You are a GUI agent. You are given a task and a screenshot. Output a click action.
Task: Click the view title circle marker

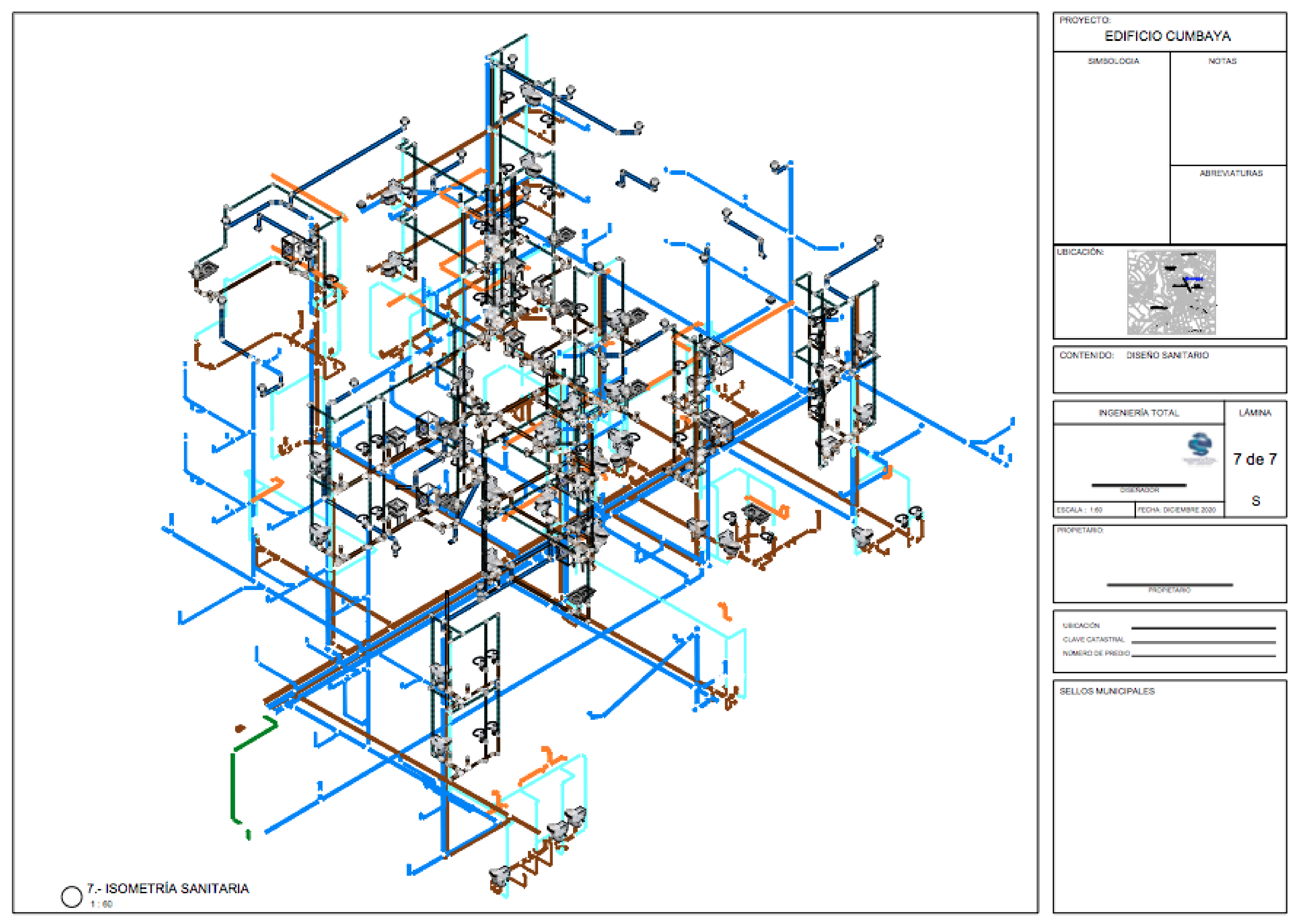(72, 897)
